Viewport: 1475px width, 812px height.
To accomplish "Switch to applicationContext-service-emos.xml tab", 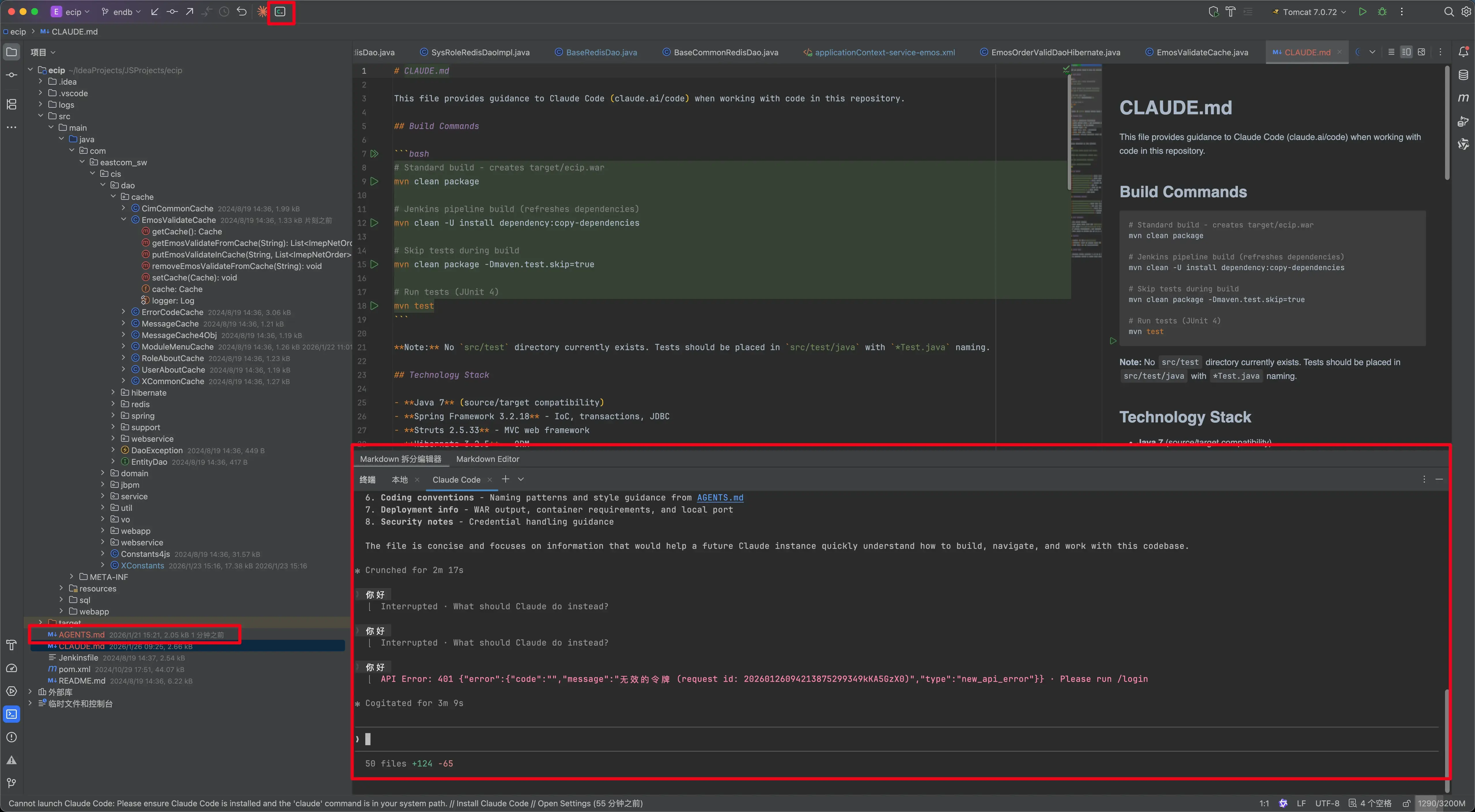I will [x=879, y=52].
